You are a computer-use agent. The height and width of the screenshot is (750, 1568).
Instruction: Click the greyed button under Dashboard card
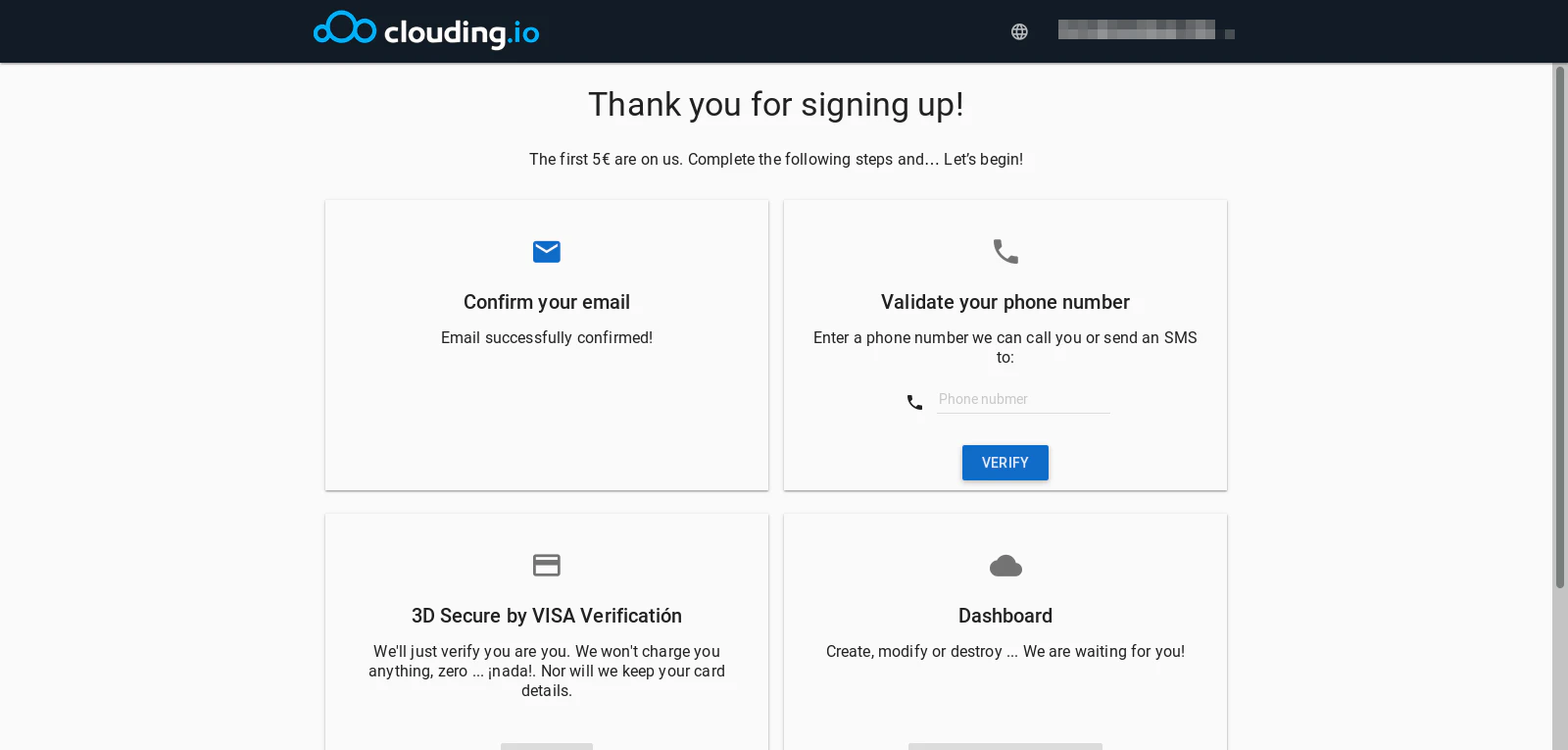(1005, 746)
